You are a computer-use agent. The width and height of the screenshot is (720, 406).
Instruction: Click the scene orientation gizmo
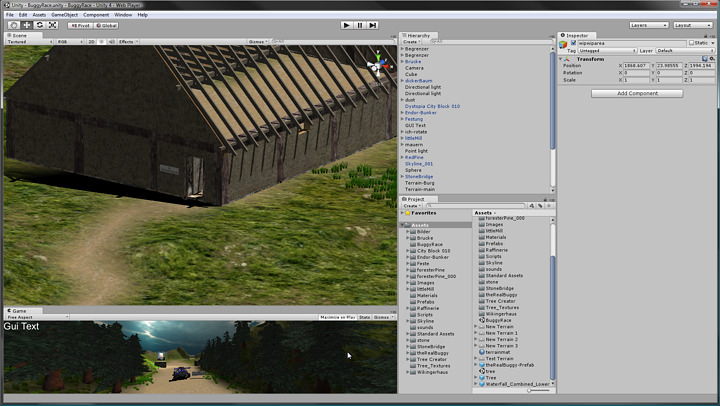point(378,65)
